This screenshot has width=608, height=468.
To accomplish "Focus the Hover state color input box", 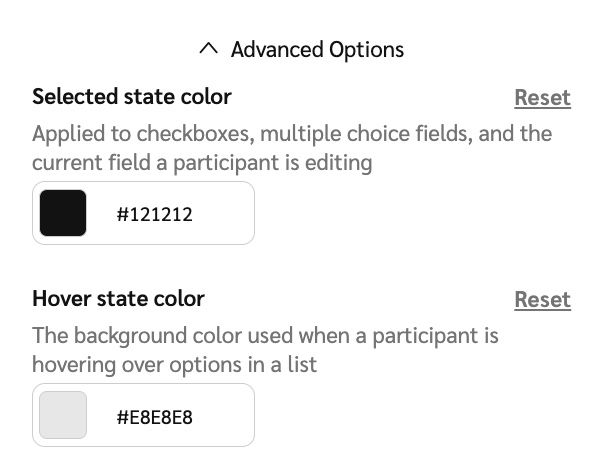I will coord(220,415).
